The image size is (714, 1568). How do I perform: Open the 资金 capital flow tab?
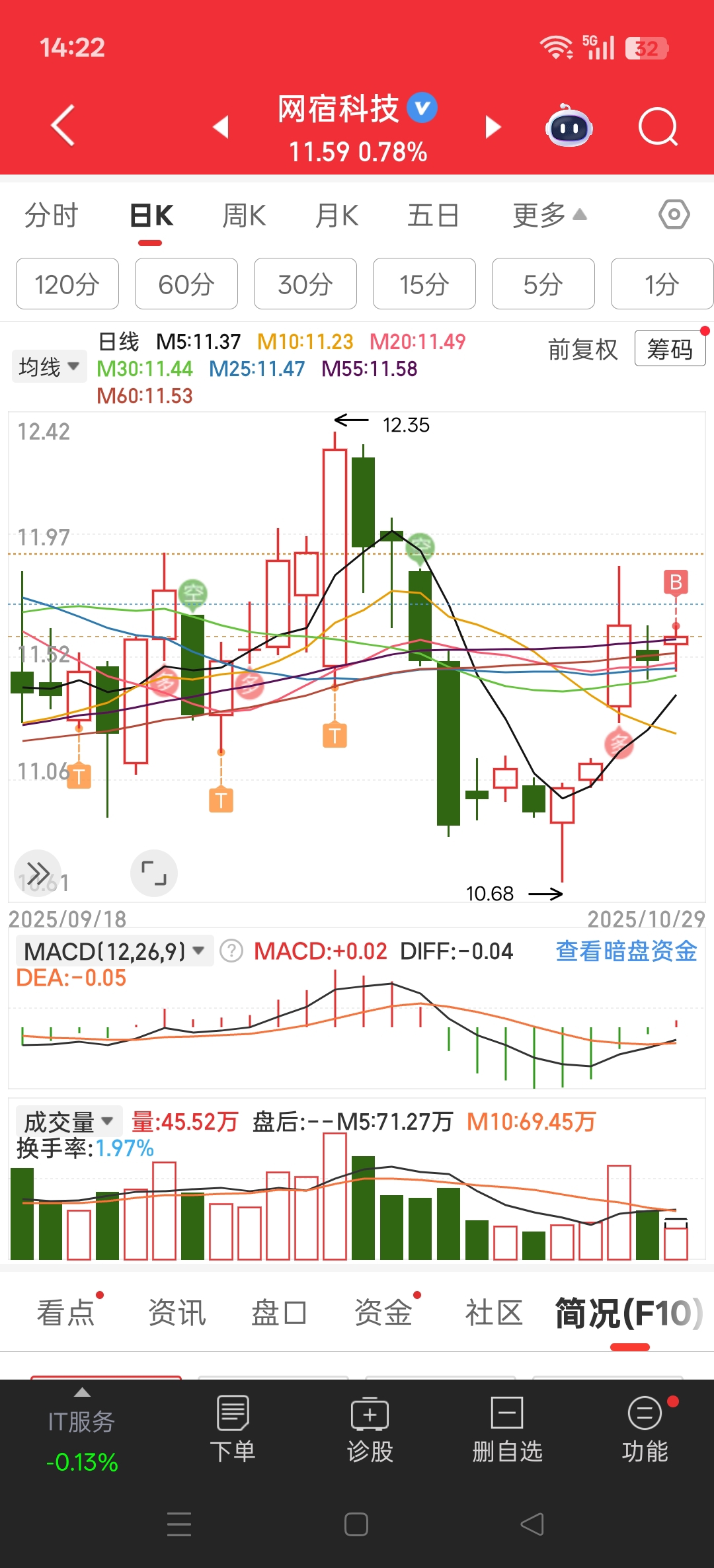(x=383, y=1313)
